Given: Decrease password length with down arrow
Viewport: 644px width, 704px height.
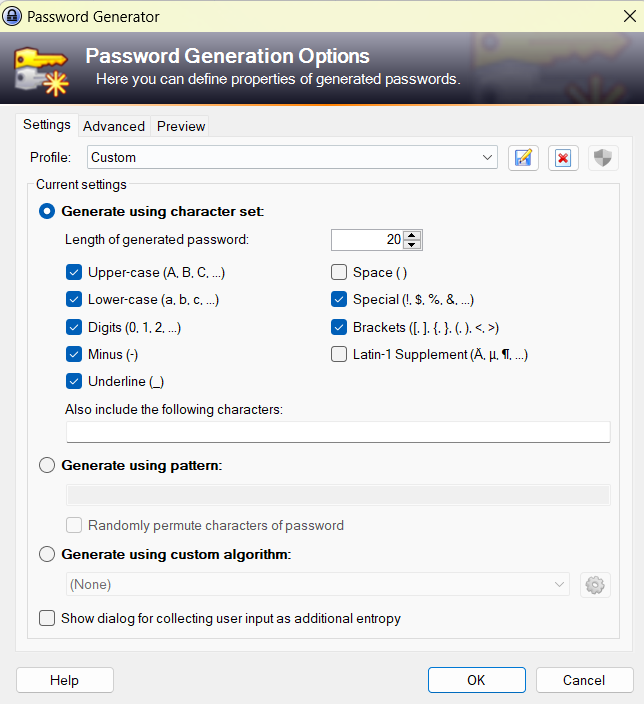Looking at the screenshot, I should pos(413,245).
